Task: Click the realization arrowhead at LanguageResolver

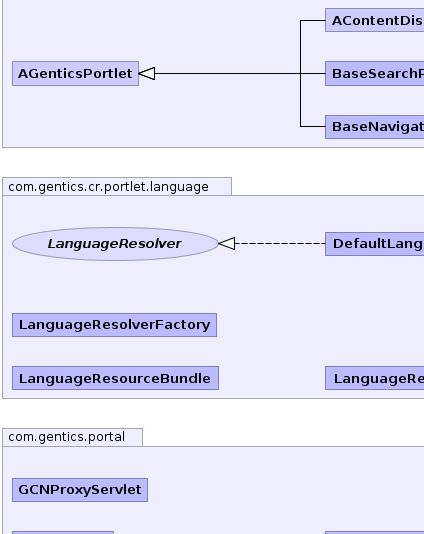Action: point(226,244)
